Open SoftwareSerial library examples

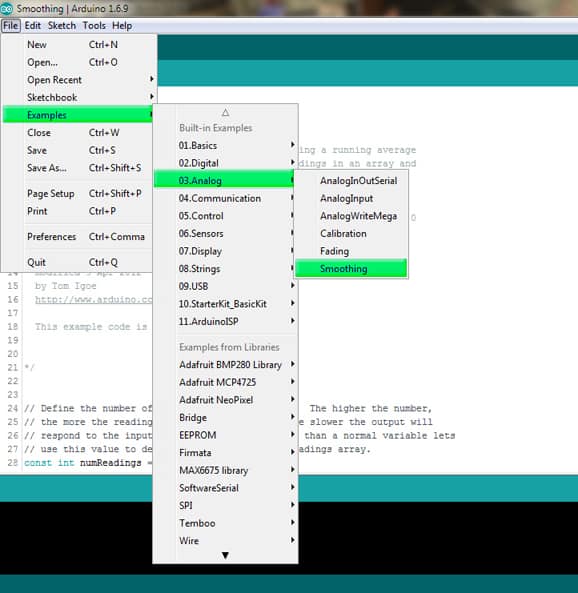[x=225, y=488]
